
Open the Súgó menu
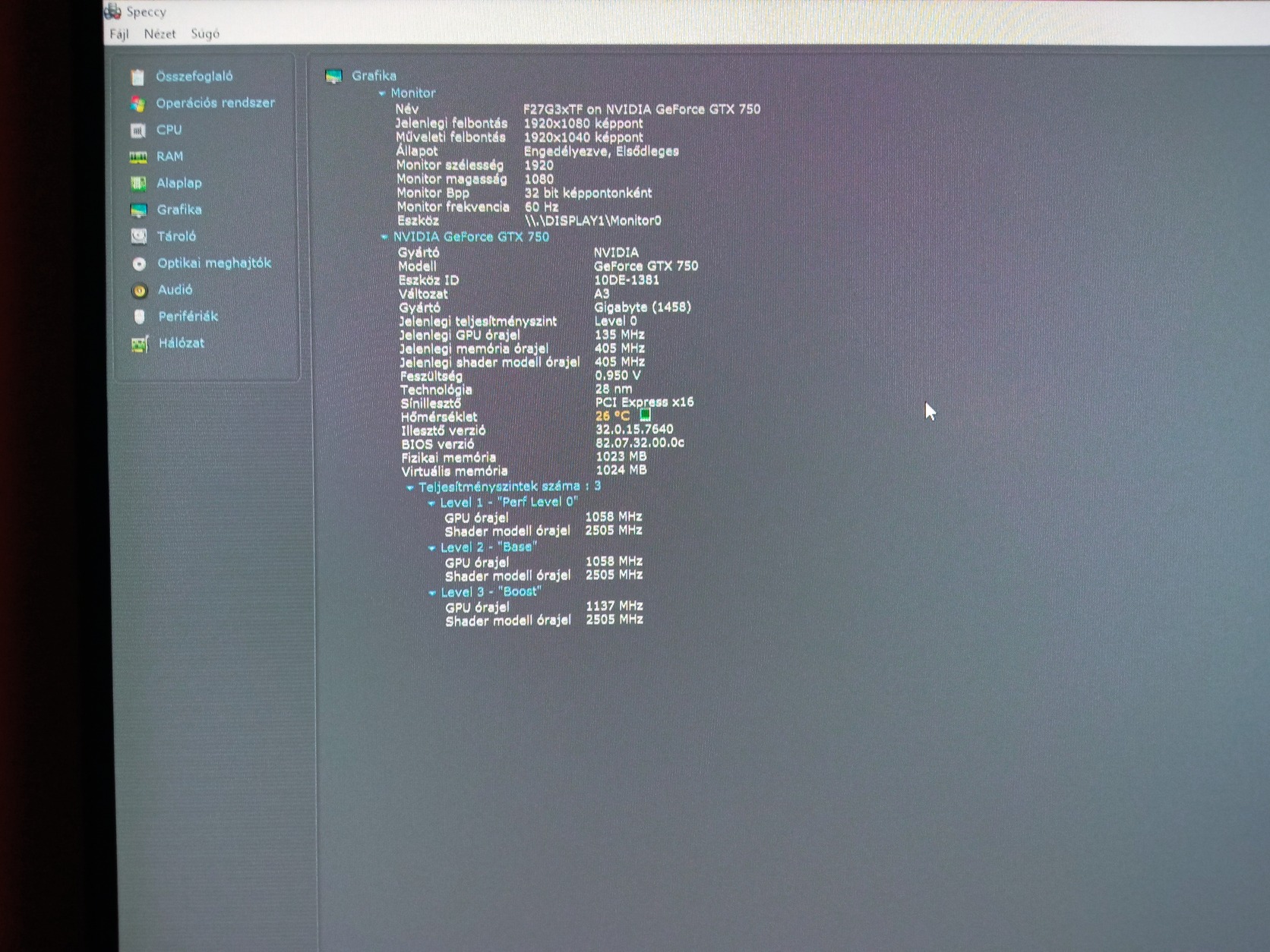pyautogui.click(x=205, y=34)
